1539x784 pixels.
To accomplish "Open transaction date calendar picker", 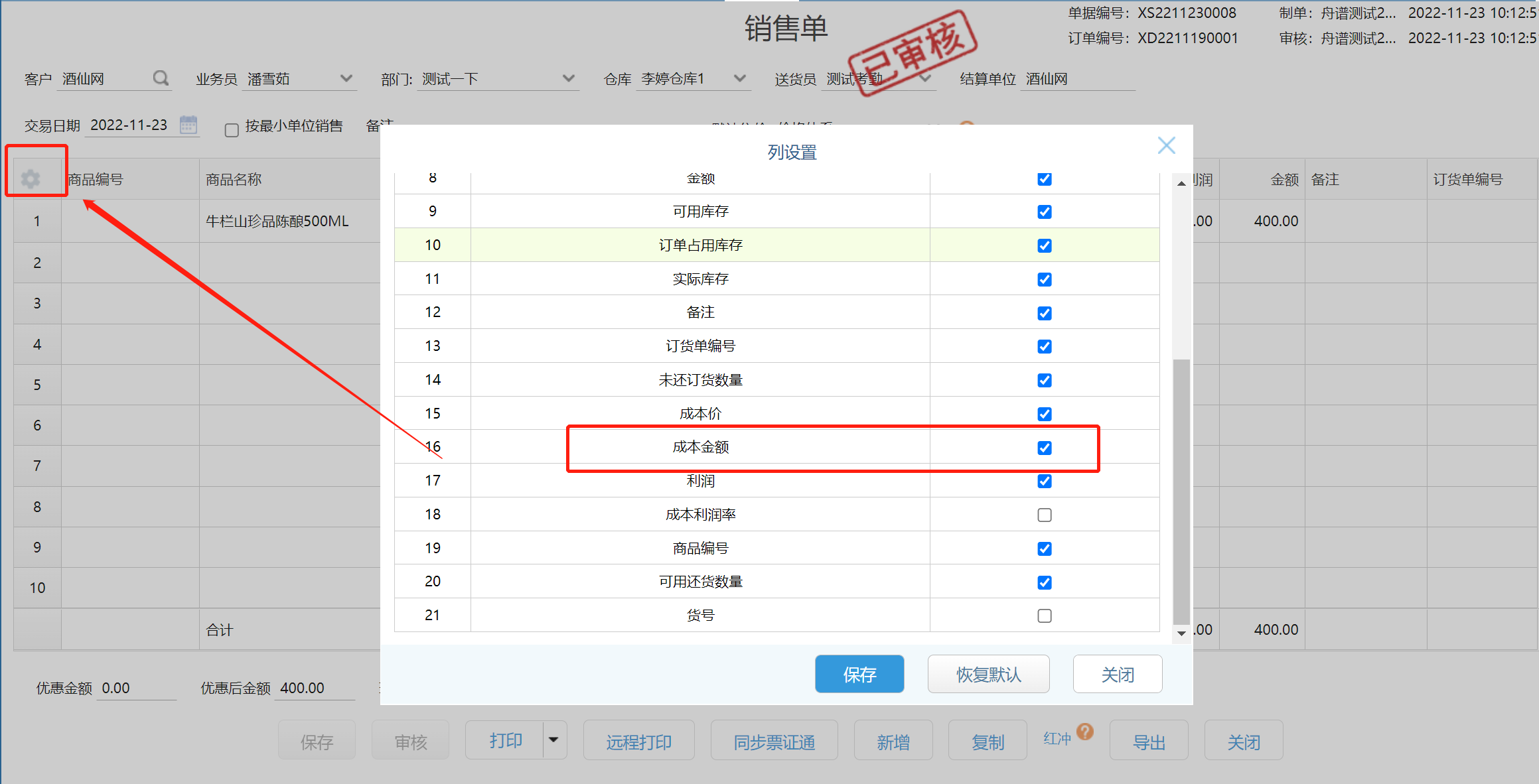I will tap(188, 125).
